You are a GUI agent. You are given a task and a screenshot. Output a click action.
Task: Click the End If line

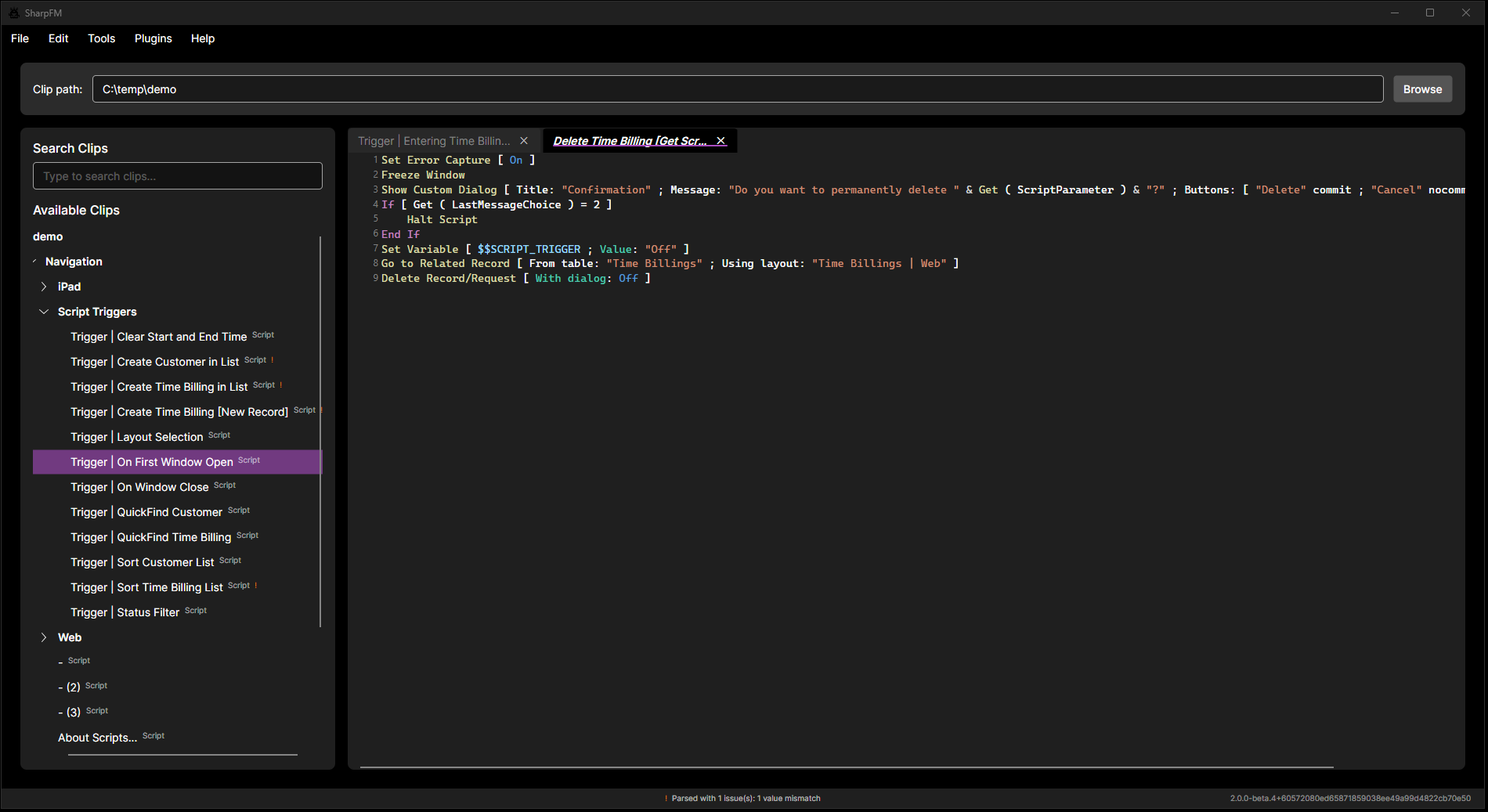tap(400, 234)
